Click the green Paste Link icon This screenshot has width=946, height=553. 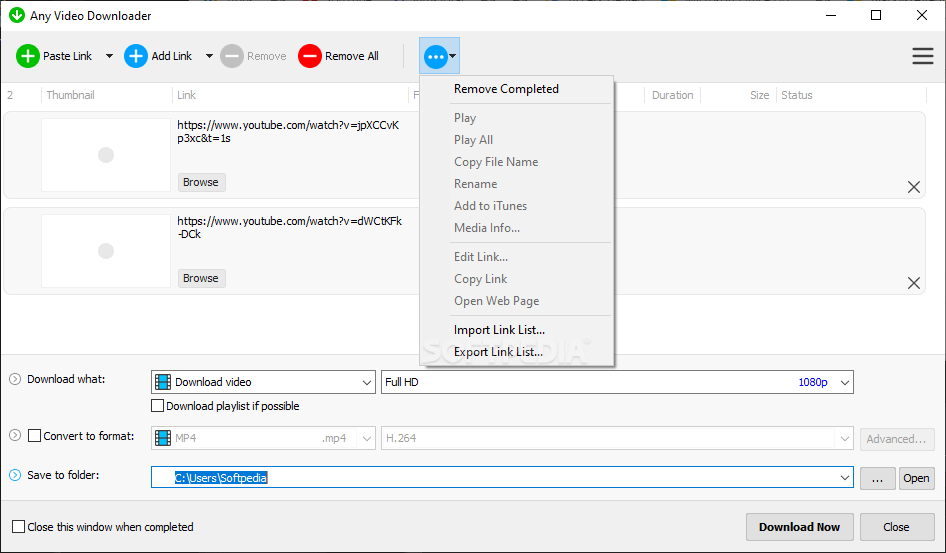pyautogui.click(x=28, y=56)
